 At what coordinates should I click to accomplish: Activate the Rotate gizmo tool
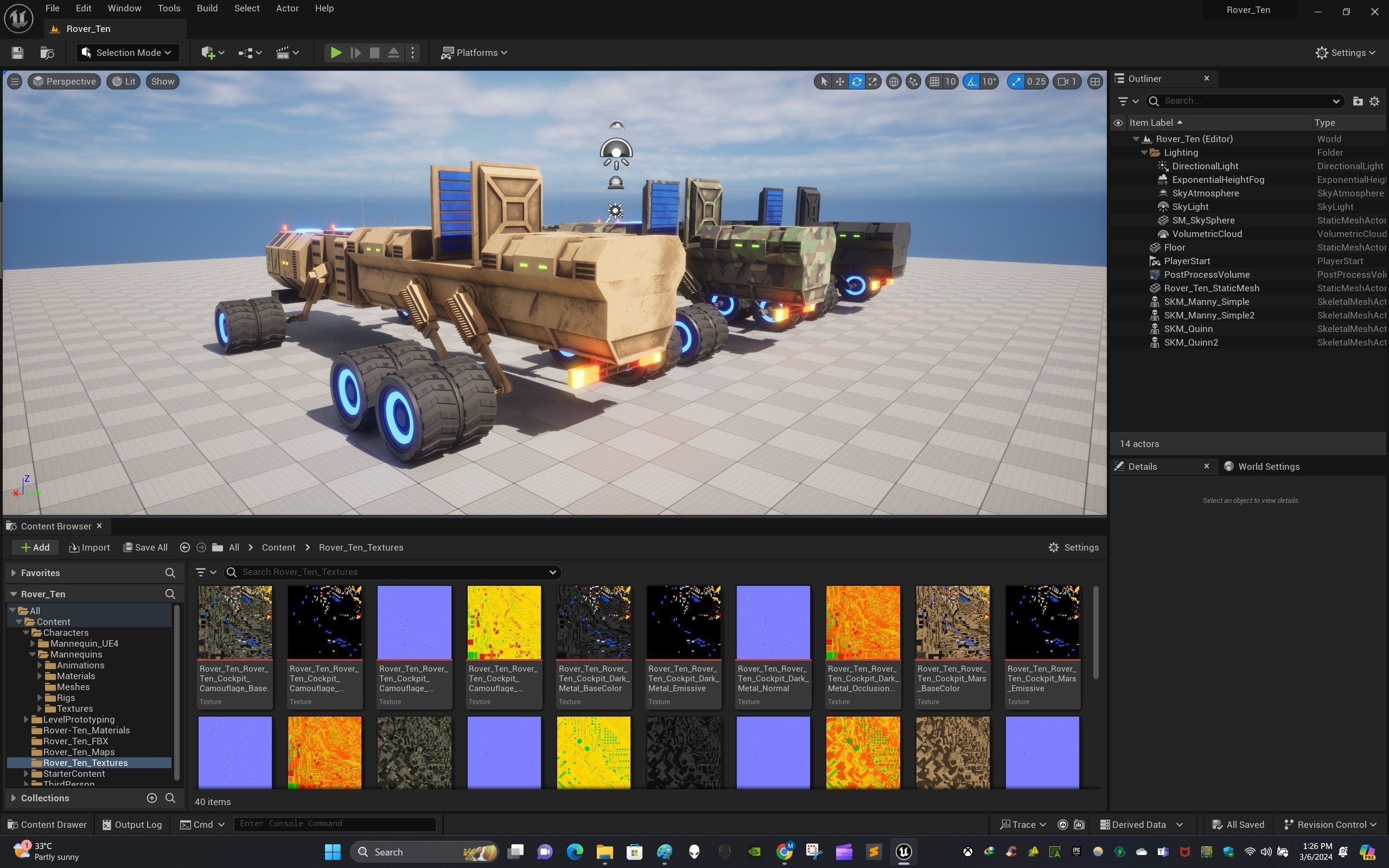point(856,81)
